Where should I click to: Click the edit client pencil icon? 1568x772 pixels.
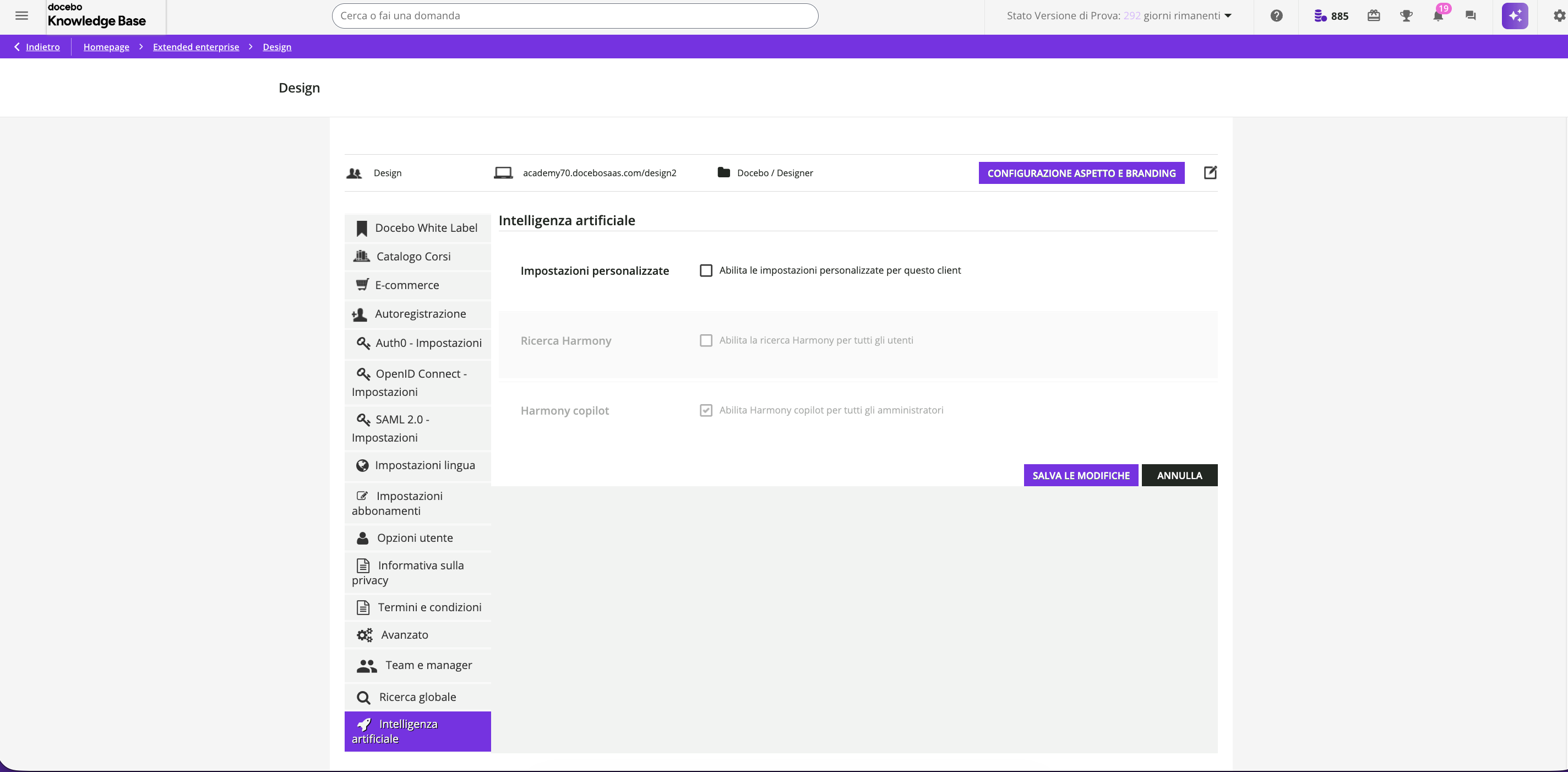[1210, 172]
